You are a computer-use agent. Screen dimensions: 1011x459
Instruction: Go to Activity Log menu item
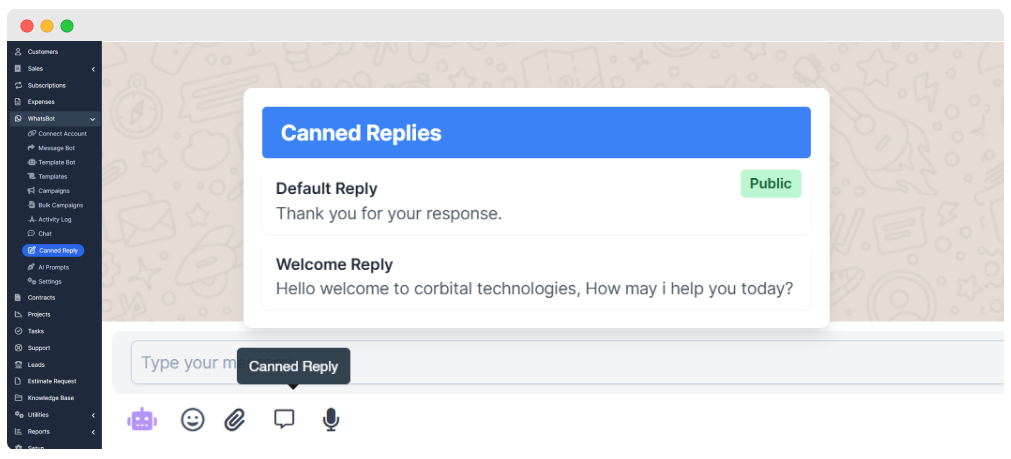(x=54, y=219)
